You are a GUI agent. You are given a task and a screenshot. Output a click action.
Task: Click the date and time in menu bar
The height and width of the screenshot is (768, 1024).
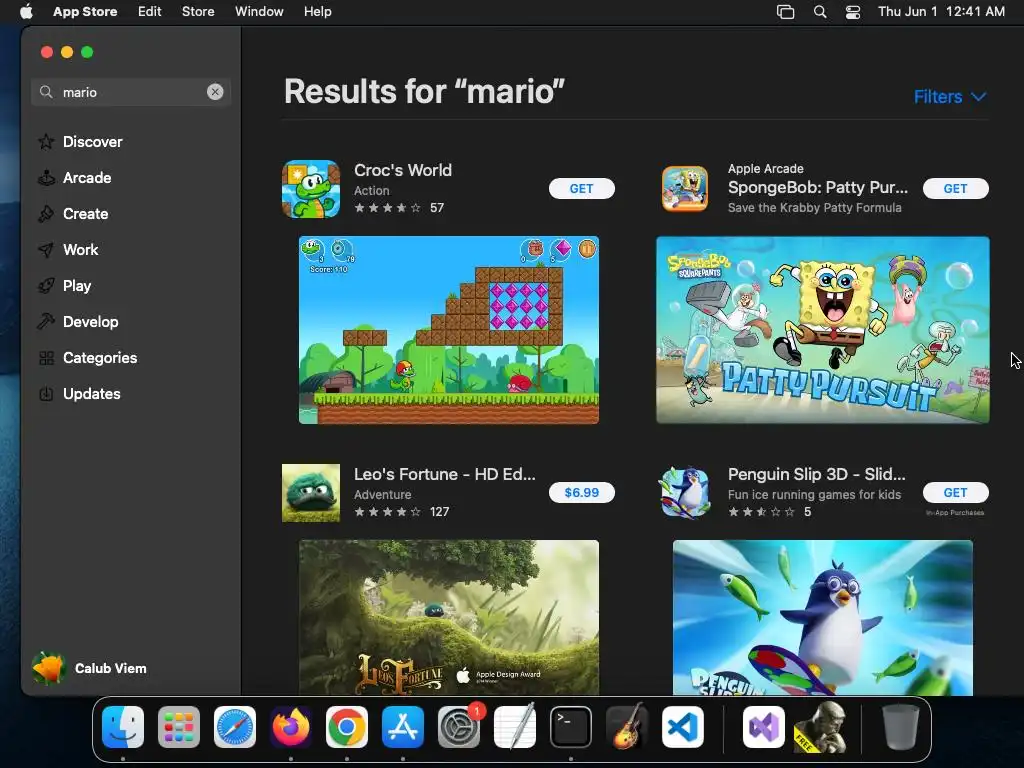(941, 12)
